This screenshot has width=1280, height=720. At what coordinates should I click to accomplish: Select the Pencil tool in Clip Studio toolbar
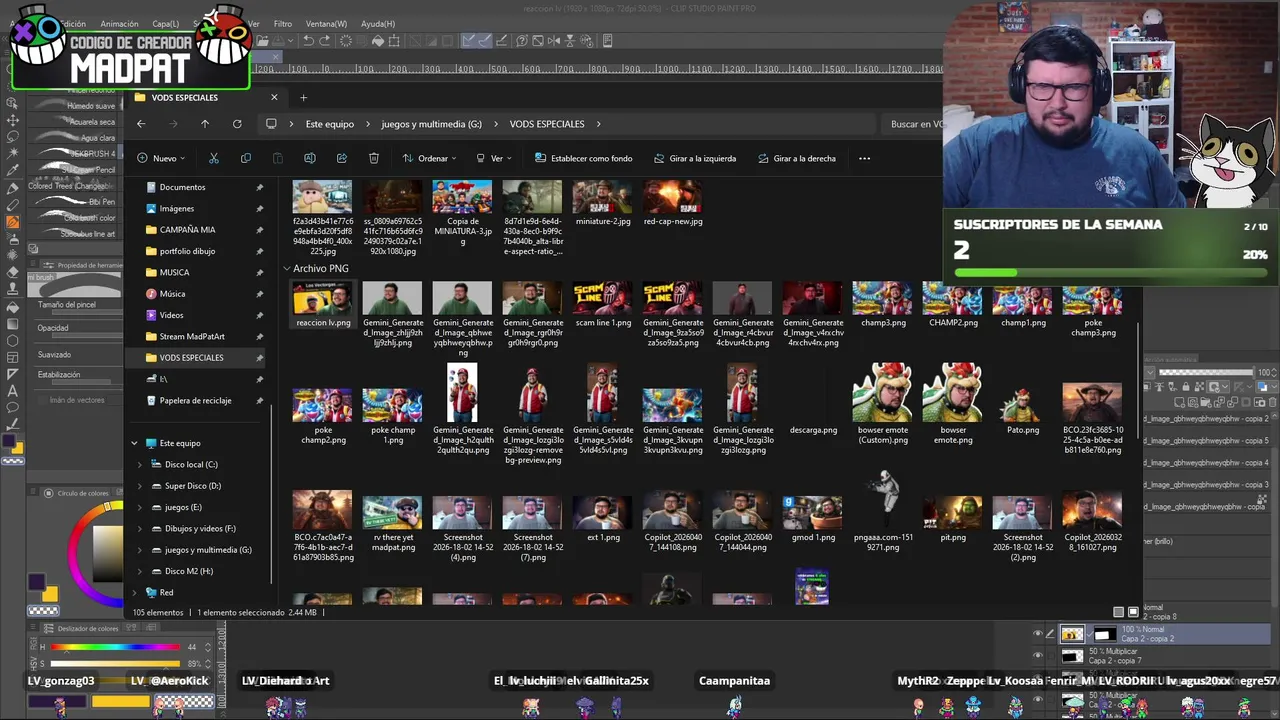pos(13,205)
